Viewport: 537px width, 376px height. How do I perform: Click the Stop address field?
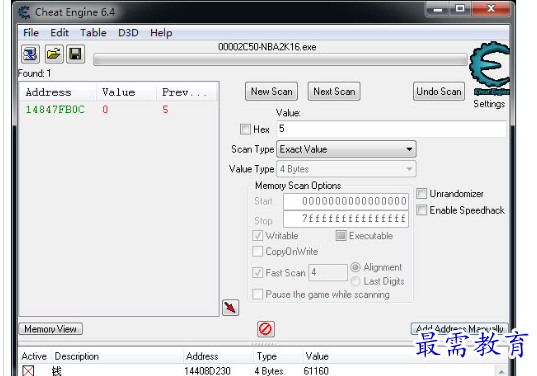point(346,219)
